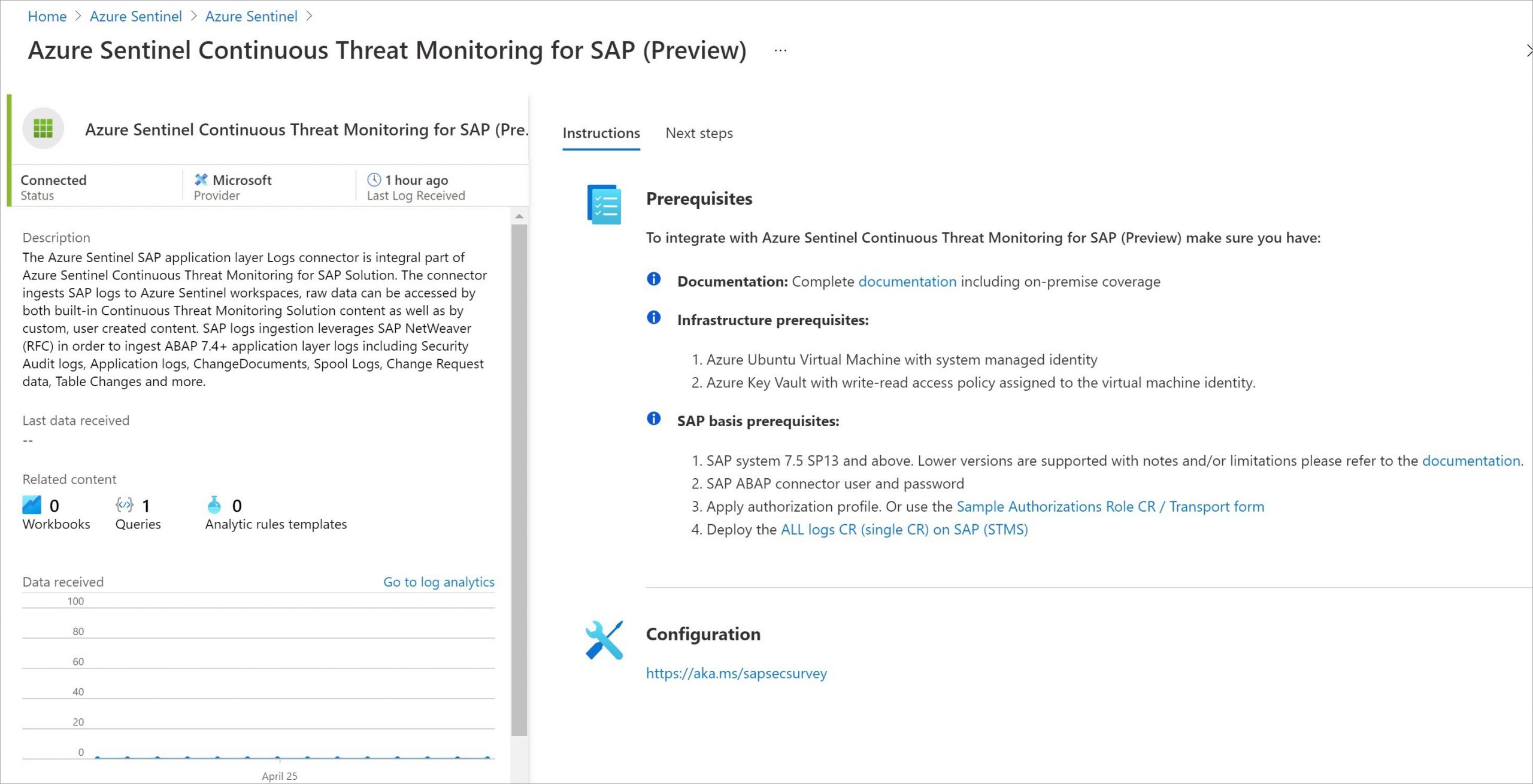Viewport: 1533px width, 784px height.
Task: Click the Microsoft provider tools icon
Action: [x=201, y=180]
